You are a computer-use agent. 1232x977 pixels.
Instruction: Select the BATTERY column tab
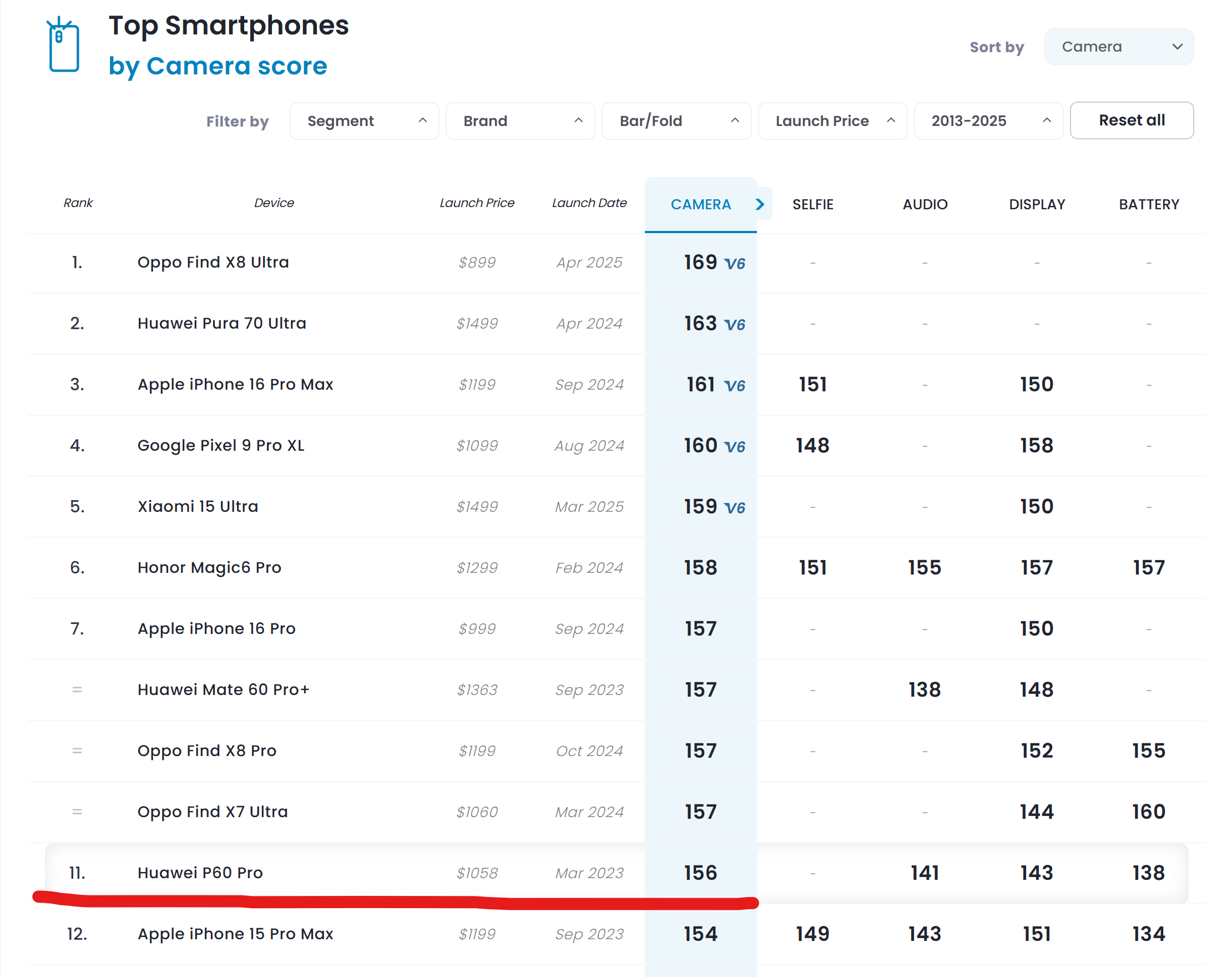1149,204
